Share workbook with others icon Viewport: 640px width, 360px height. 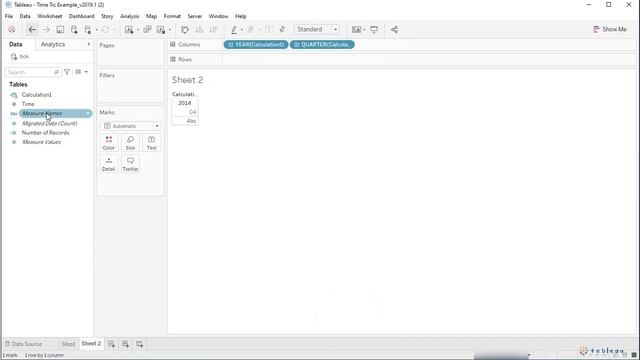tap(394, 29)
